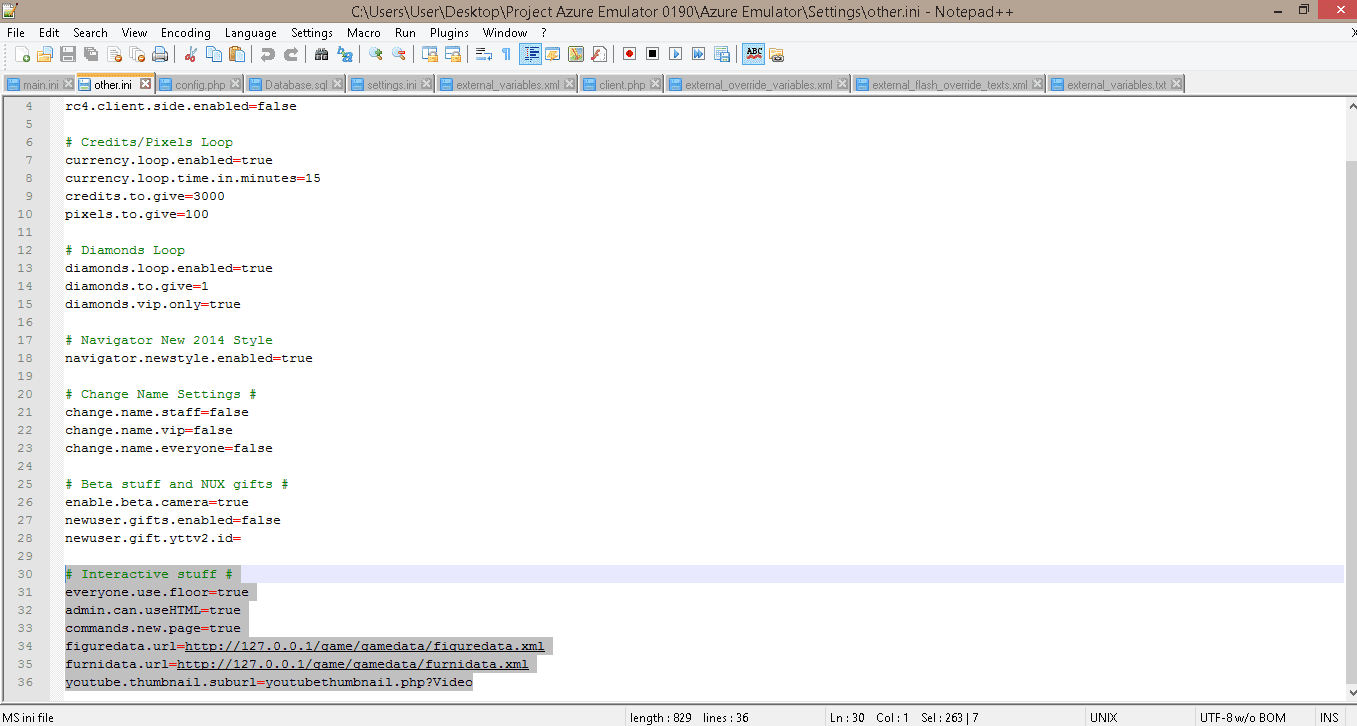Viewport: 1357px width, 726px height.
Task: Close the main.ini tab
Action: coord(68,84)
